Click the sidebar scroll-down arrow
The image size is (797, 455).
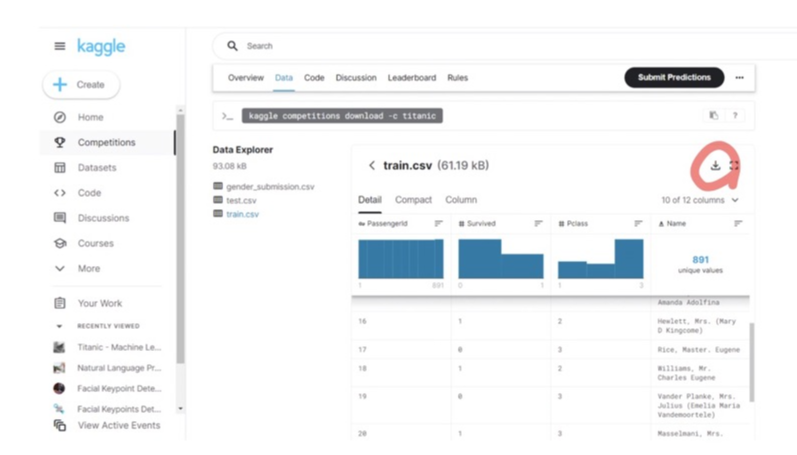[180, 409]
